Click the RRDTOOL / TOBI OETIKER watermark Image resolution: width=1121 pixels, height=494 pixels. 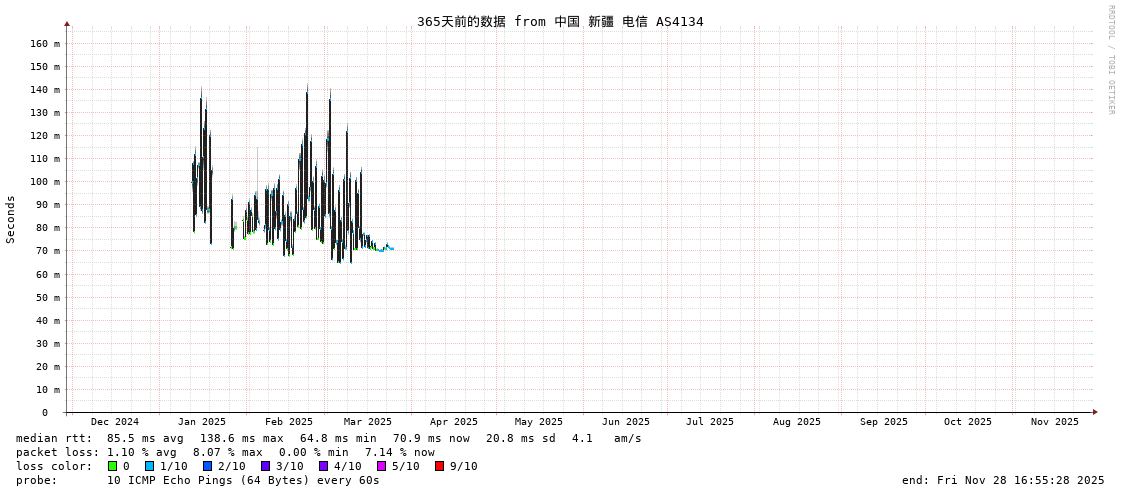pos(1110,60)
